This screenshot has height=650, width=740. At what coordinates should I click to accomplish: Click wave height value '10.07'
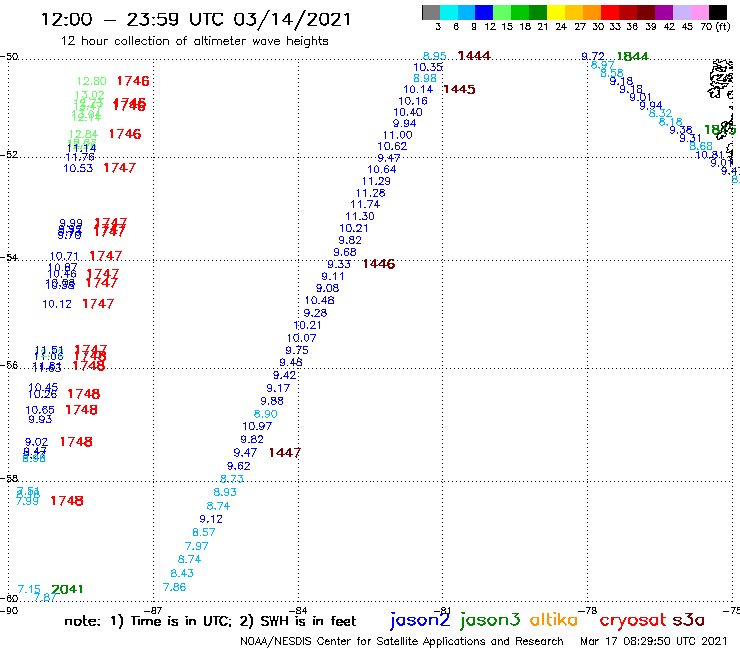(x=301, y=338)
